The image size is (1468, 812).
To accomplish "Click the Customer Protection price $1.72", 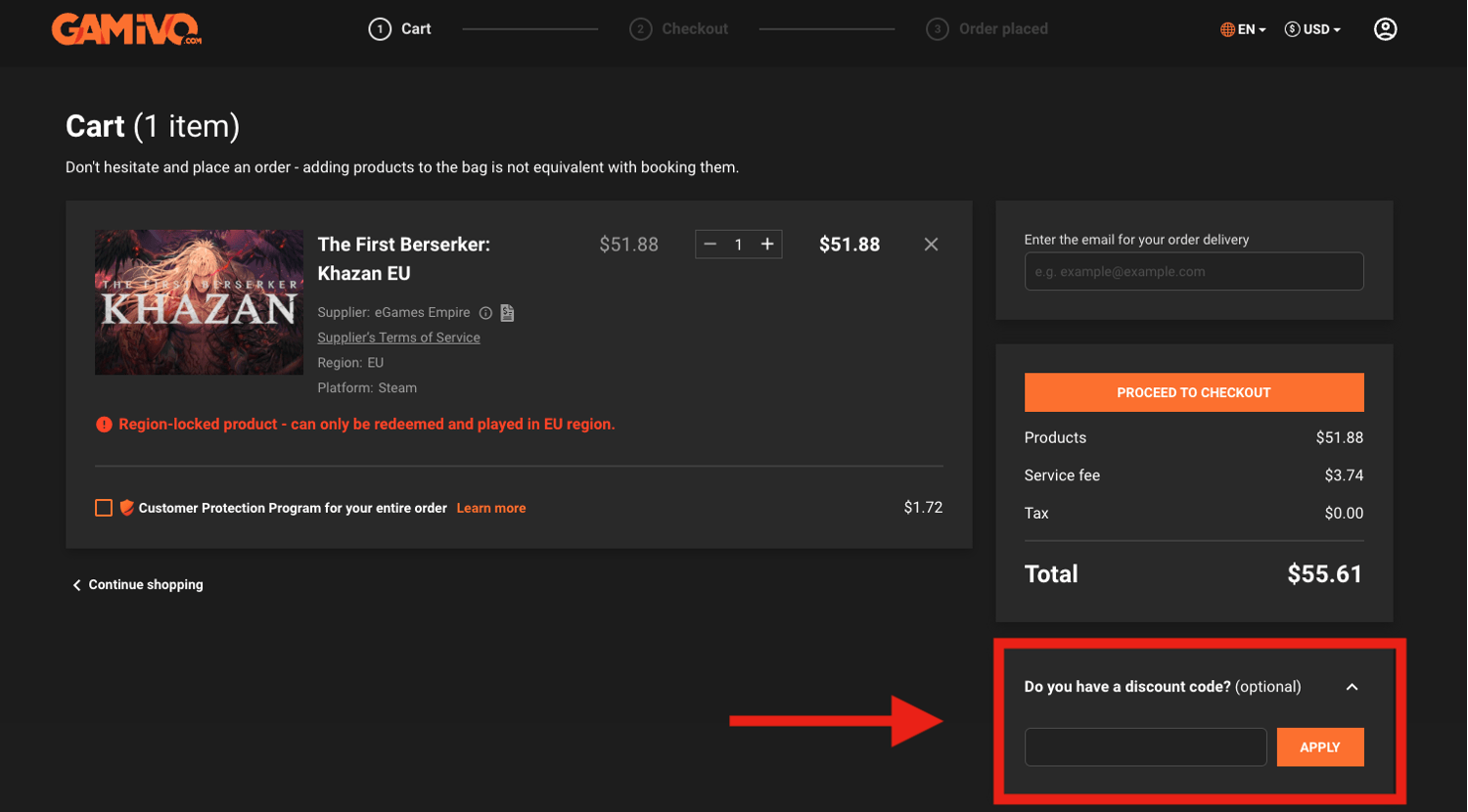I will (923, 508).
